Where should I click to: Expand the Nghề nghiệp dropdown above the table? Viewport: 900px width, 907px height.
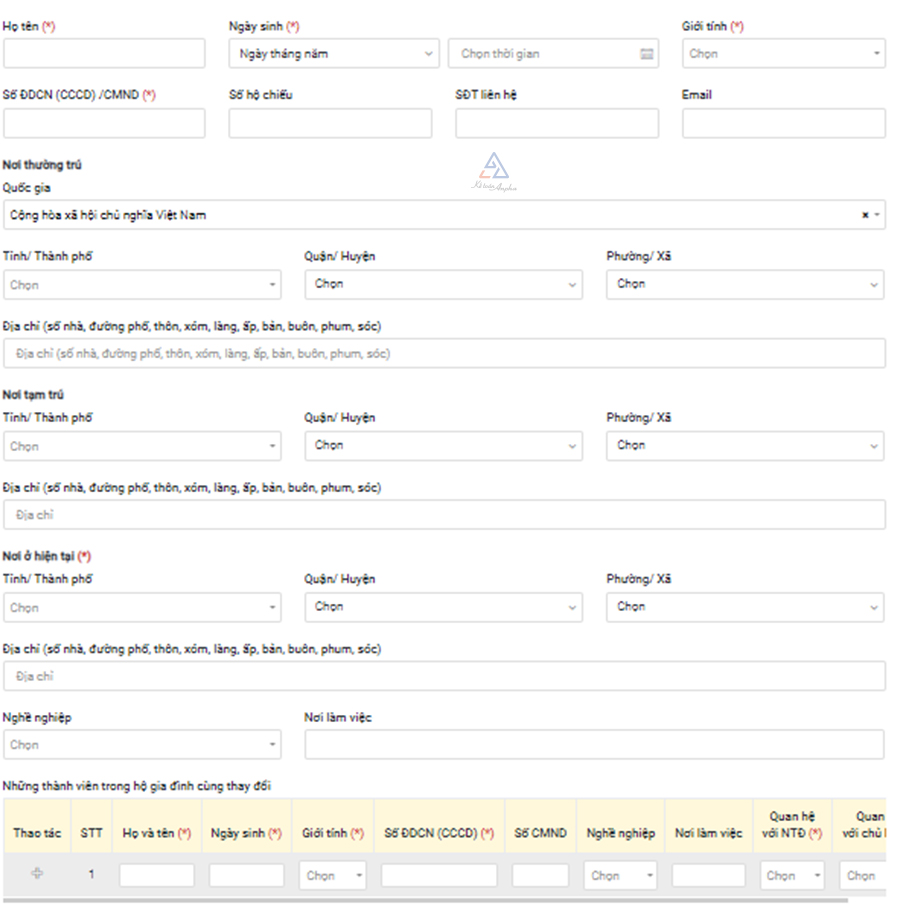(142, 745)
